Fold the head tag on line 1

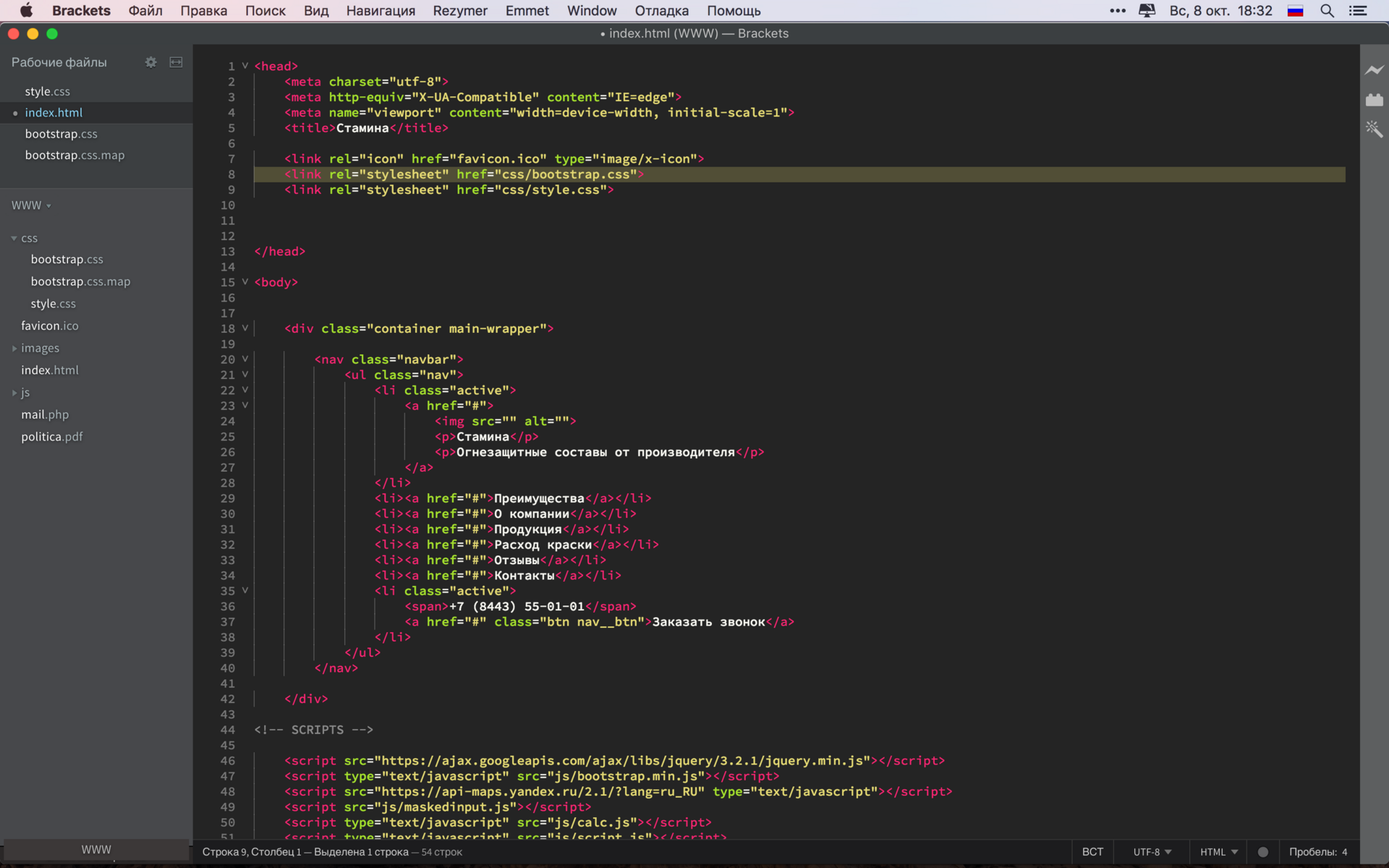click(245, 66)
